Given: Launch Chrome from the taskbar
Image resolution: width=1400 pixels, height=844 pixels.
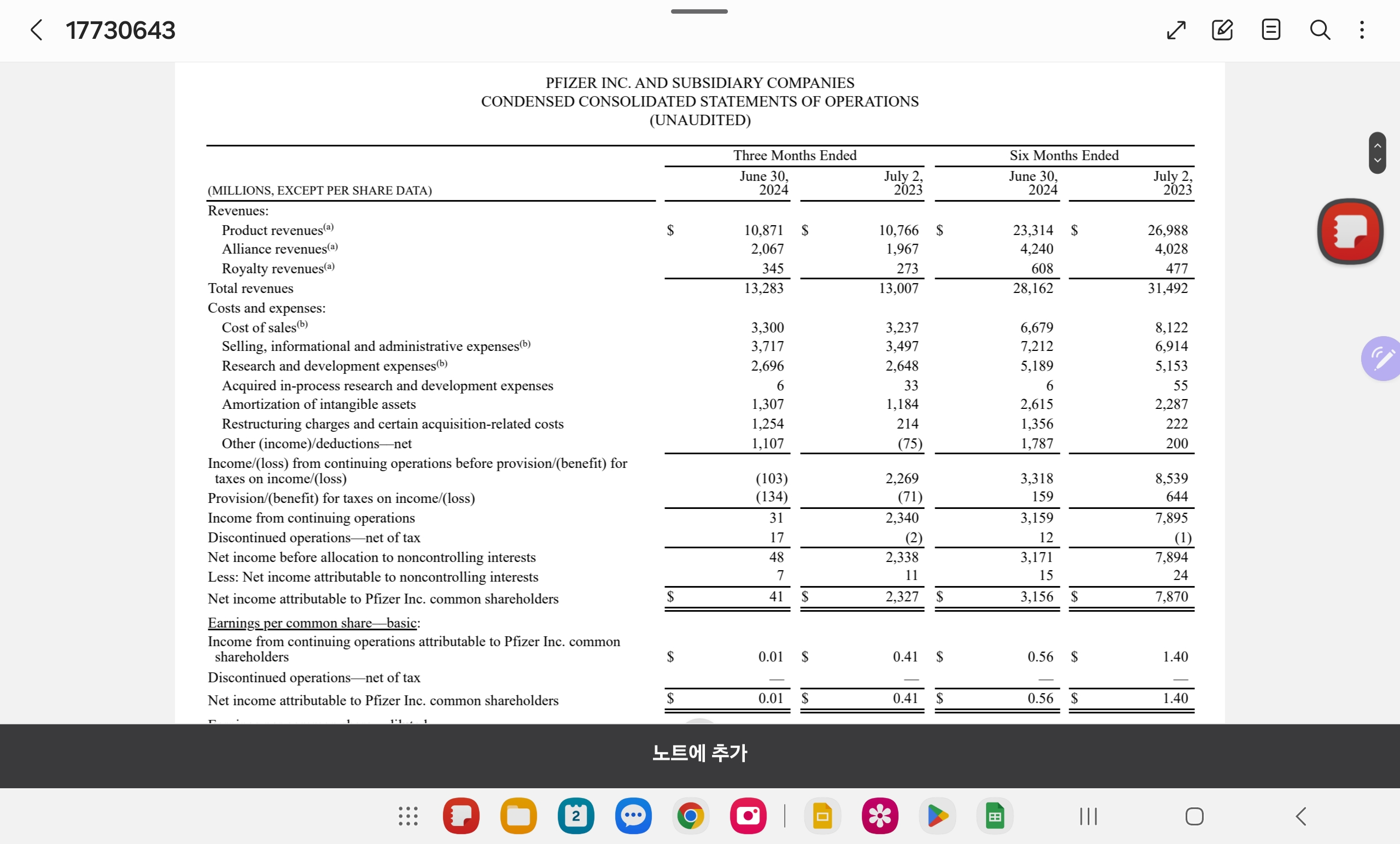Looking at the screenshot, I should pyautogui.click(x=690, y=816).
